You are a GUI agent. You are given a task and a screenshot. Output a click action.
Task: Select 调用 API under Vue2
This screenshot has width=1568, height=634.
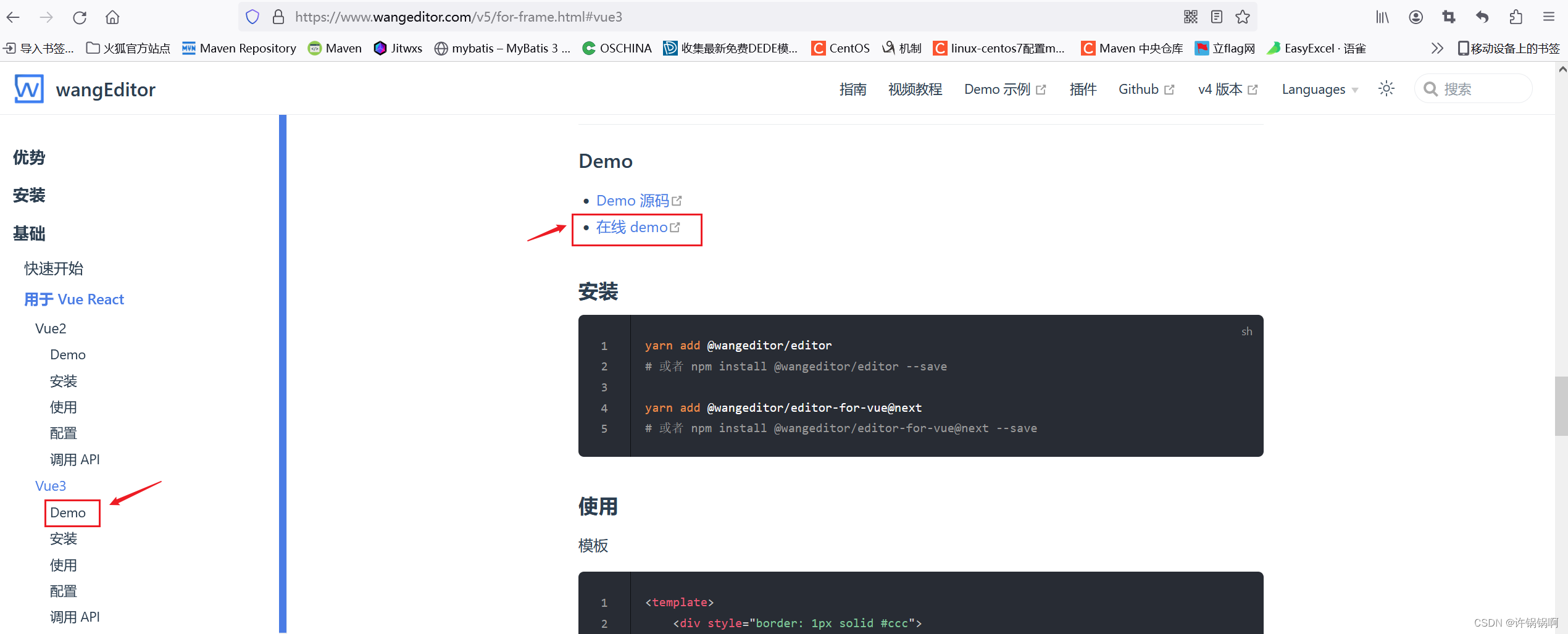point(75,459)
